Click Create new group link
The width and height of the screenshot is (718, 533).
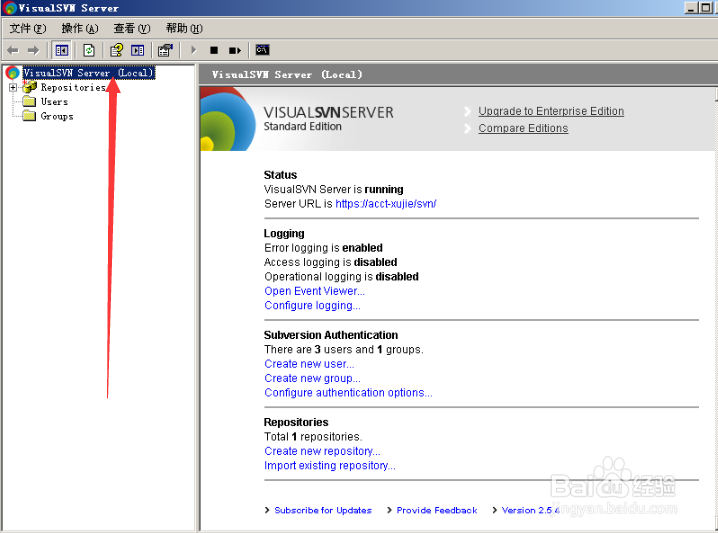point(312,379)
